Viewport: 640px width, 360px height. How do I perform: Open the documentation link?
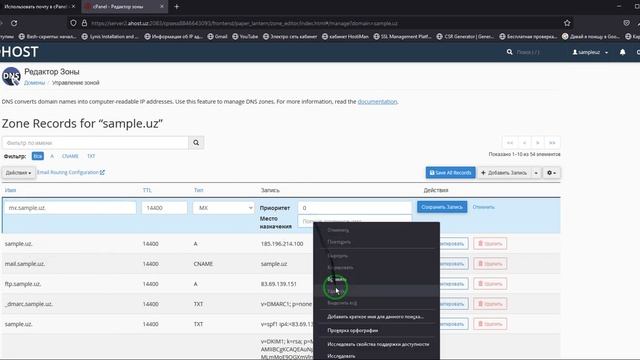click(x=377, y=101)
